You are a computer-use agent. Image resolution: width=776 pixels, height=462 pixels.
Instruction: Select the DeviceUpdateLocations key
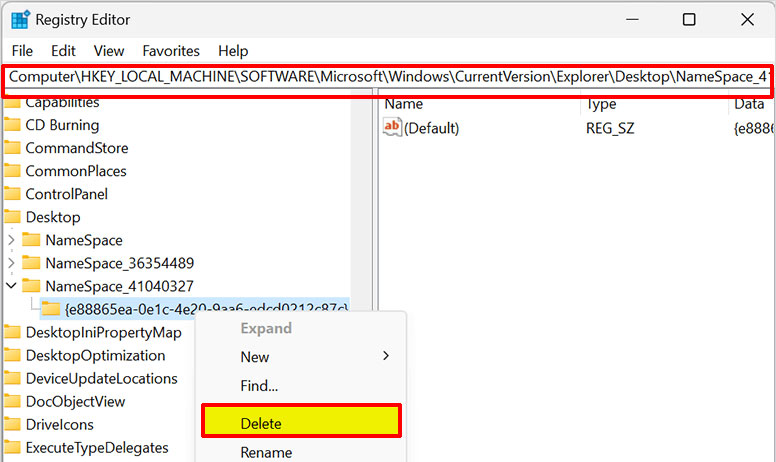click(101, 378)
